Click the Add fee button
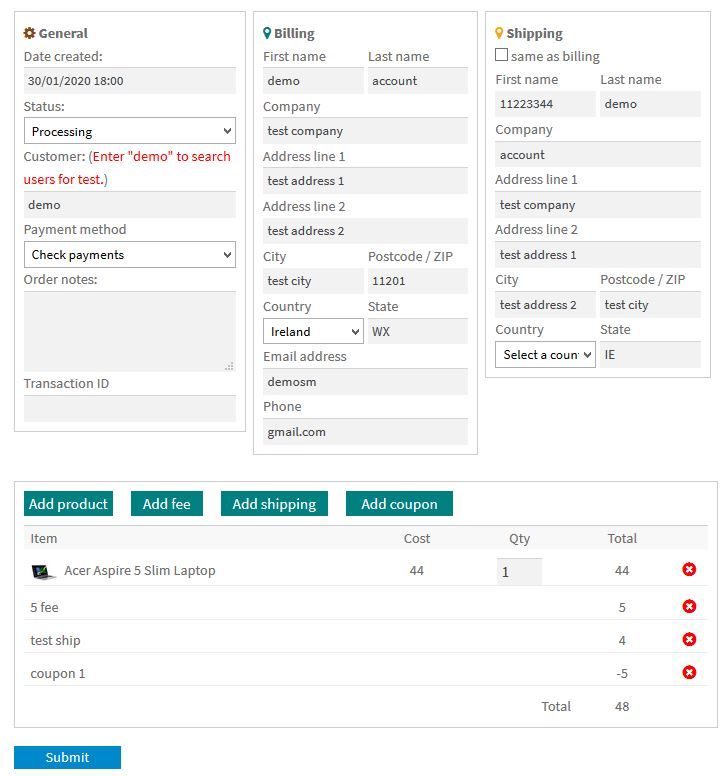Image resolution: width=725 pixels, height=776 pixels. tap(167, 503)
